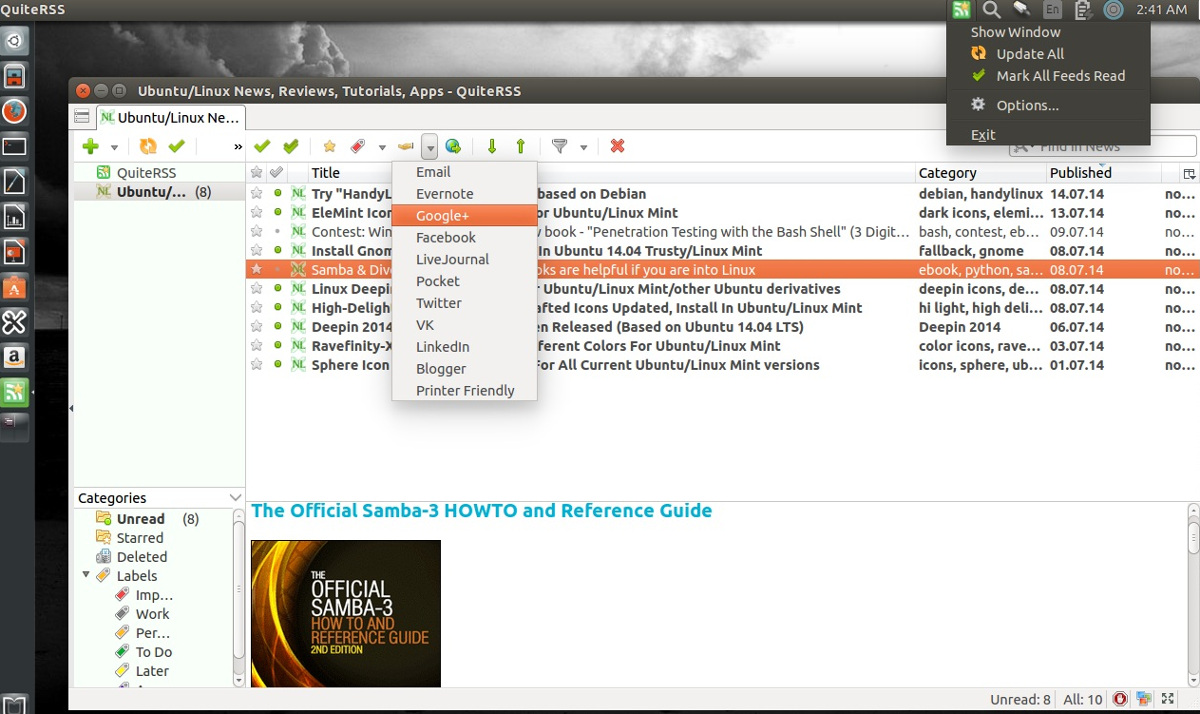Sort news by Title column header
Image resolution: width=1200 pixels, height=714 pixels.
pos(610,173)
